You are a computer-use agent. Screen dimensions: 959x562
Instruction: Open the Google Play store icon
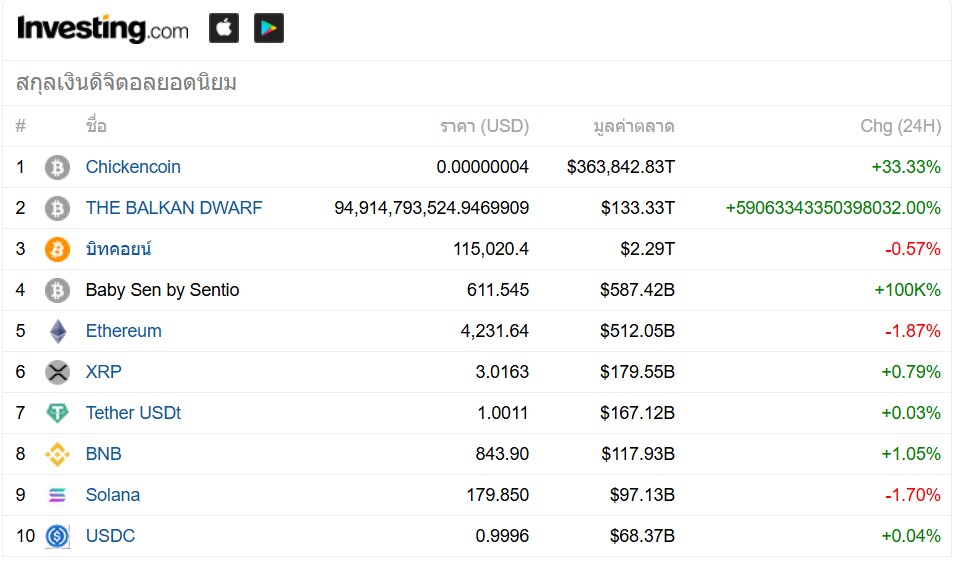pyautogui.click(x=269, y=28)
